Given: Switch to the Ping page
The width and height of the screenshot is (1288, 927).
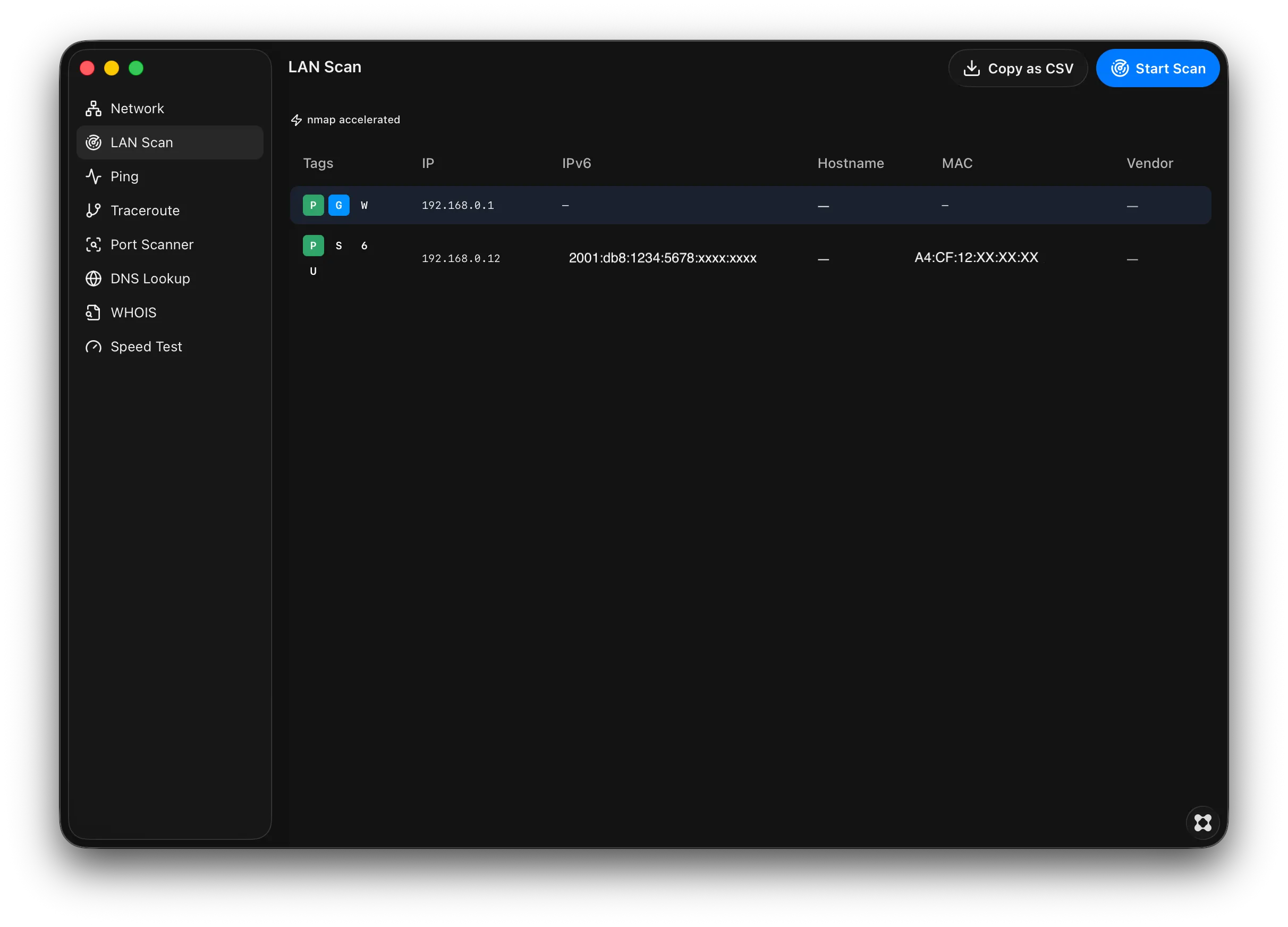Looking at the screenshot, I should point(170,176).
